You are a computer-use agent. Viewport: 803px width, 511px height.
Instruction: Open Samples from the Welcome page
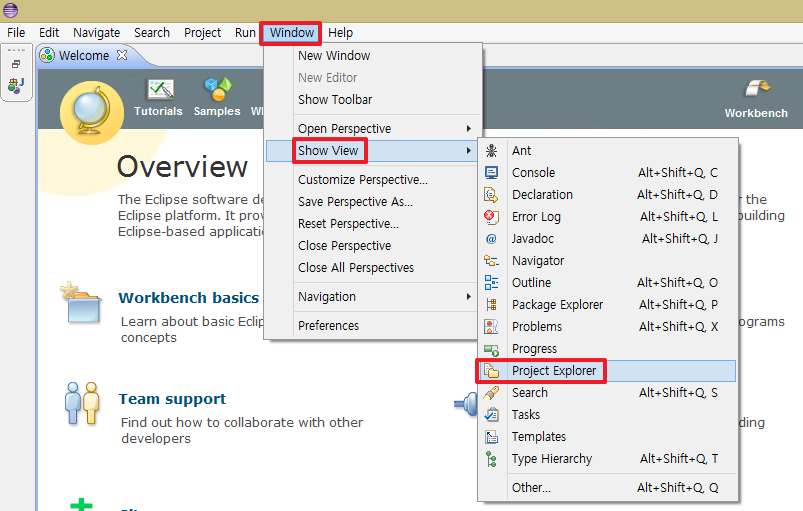point(217,98)
